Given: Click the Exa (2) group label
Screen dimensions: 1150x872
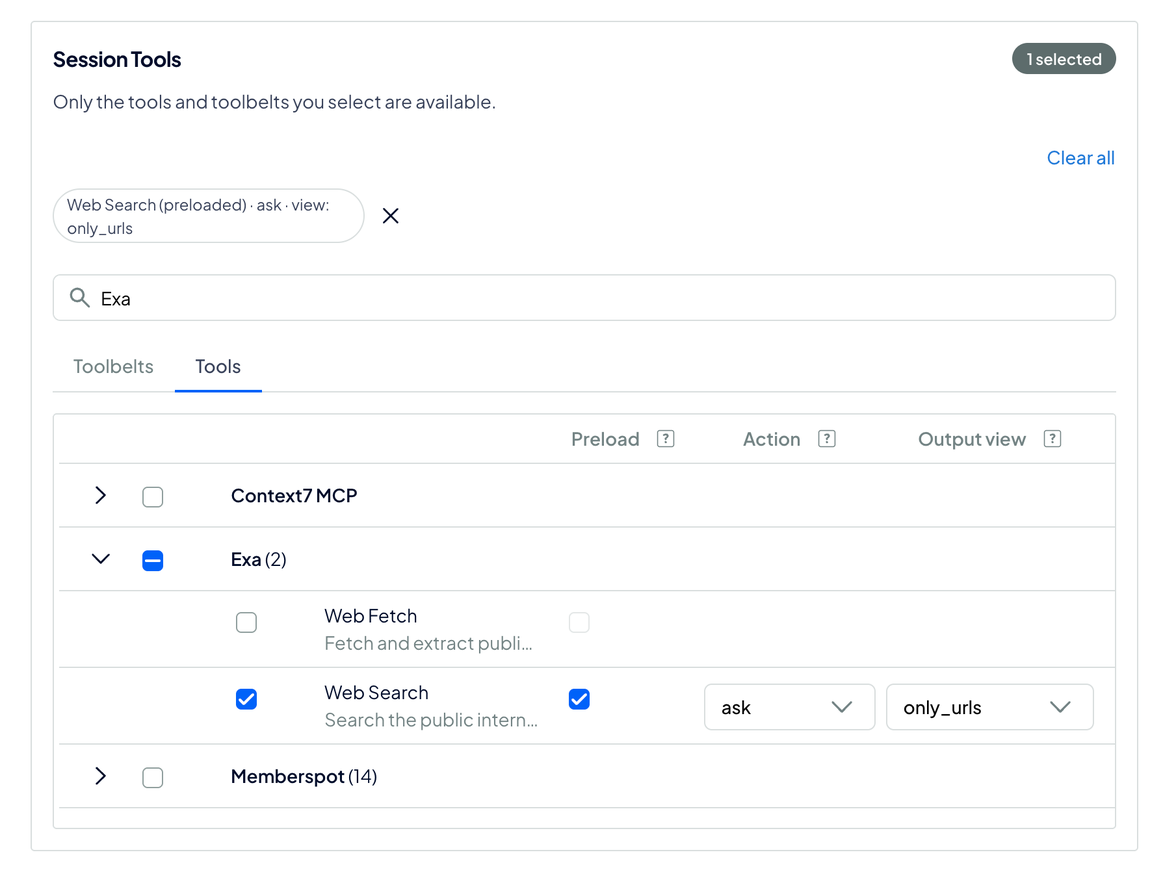Looking at the screenshot, I should tap(258, 560).
